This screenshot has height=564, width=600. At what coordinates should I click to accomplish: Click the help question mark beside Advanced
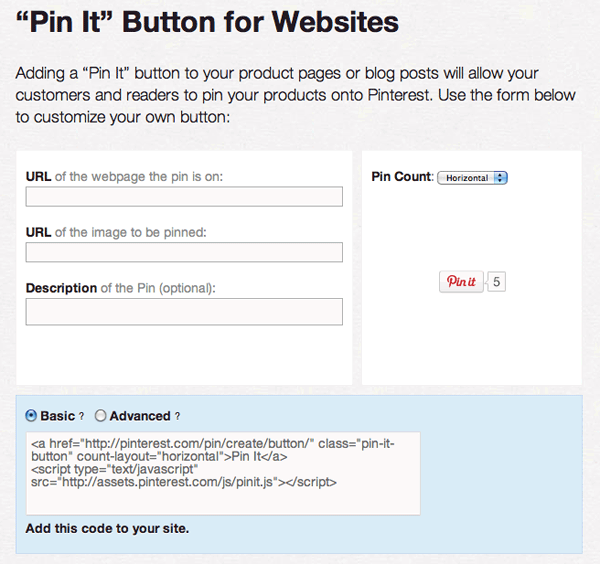pyautogui.click(x=177, y=416)
